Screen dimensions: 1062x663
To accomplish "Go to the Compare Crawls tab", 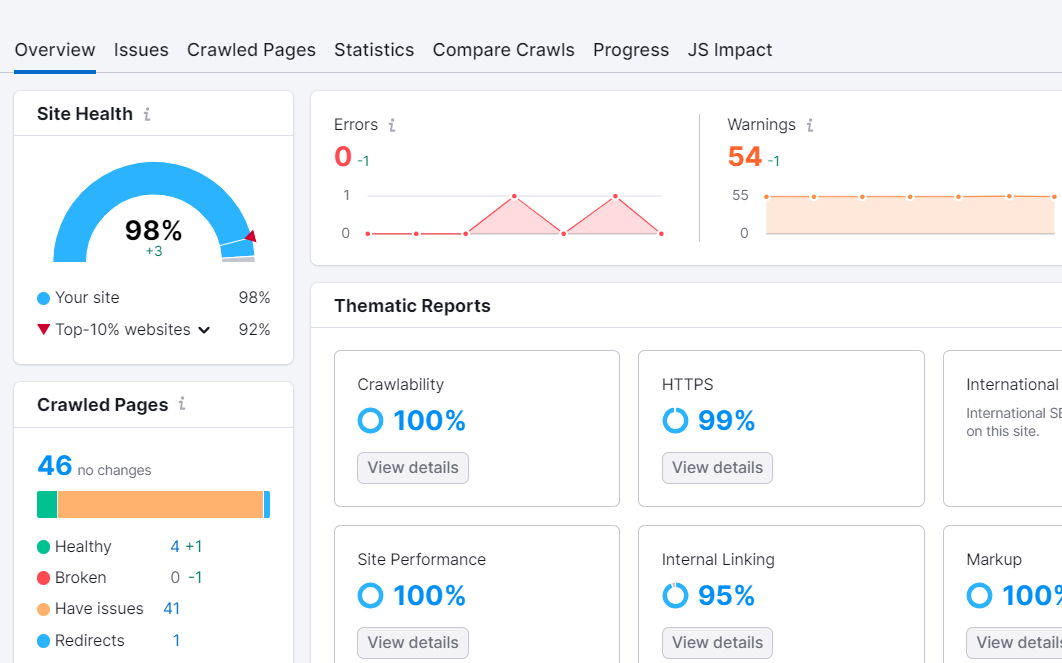I will pyautogui.click(x=503, y=50).
